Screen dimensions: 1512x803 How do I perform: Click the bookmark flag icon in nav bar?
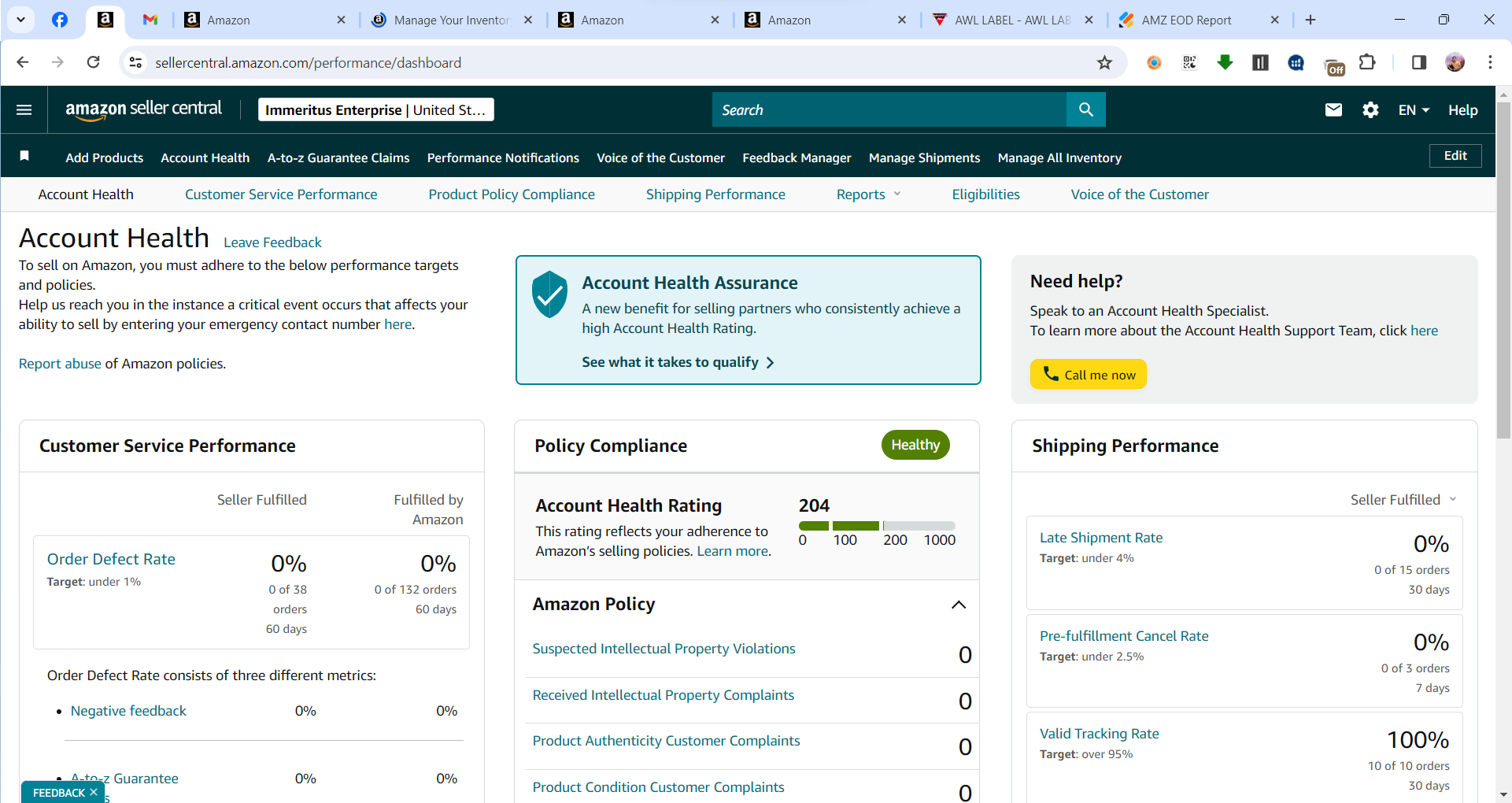24,156
